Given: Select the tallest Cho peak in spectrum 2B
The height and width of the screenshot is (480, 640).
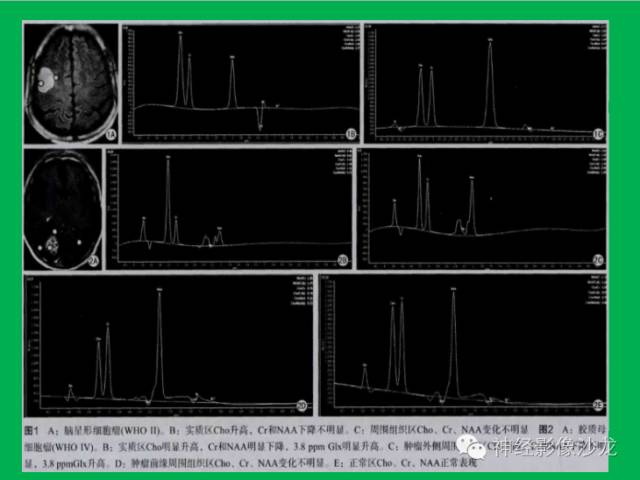Looking at the screenshot, I should [168, 199].
